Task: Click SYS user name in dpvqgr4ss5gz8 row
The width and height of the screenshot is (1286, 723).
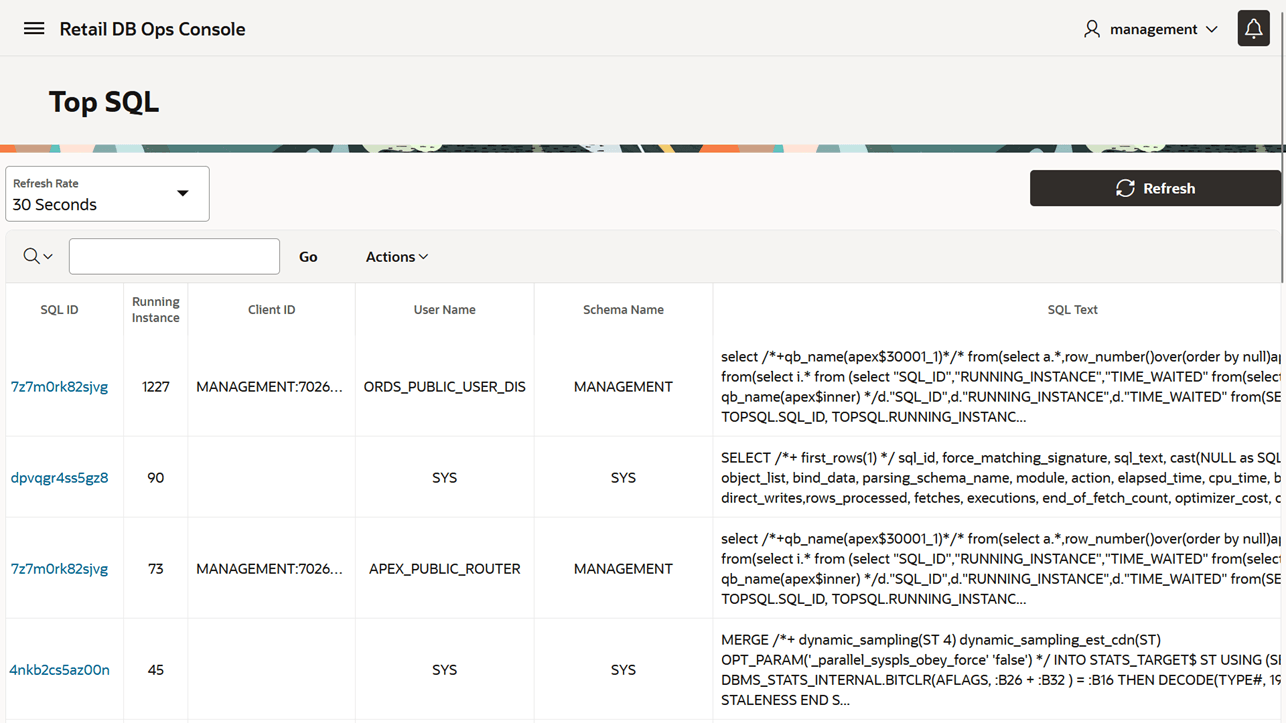Action: tap(444, 478)
